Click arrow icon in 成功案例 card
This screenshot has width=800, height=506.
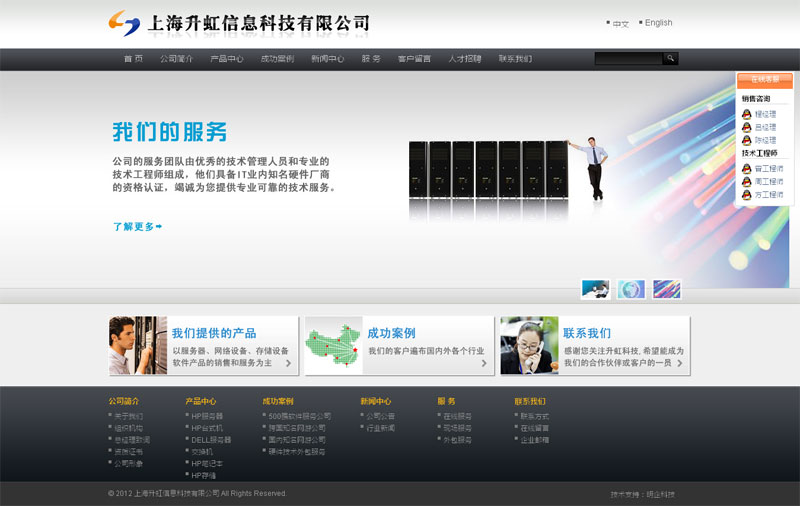(484, 363)
